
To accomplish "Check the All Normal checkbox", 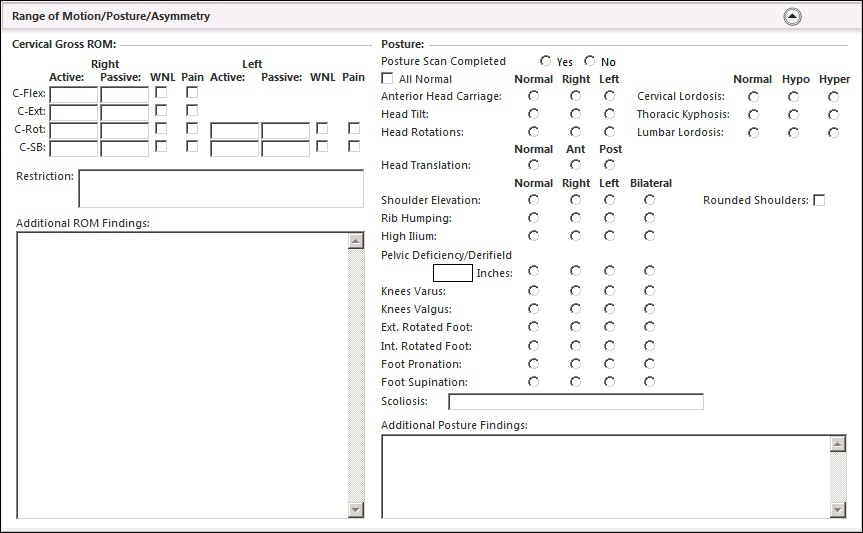I will tap(387, 79).
